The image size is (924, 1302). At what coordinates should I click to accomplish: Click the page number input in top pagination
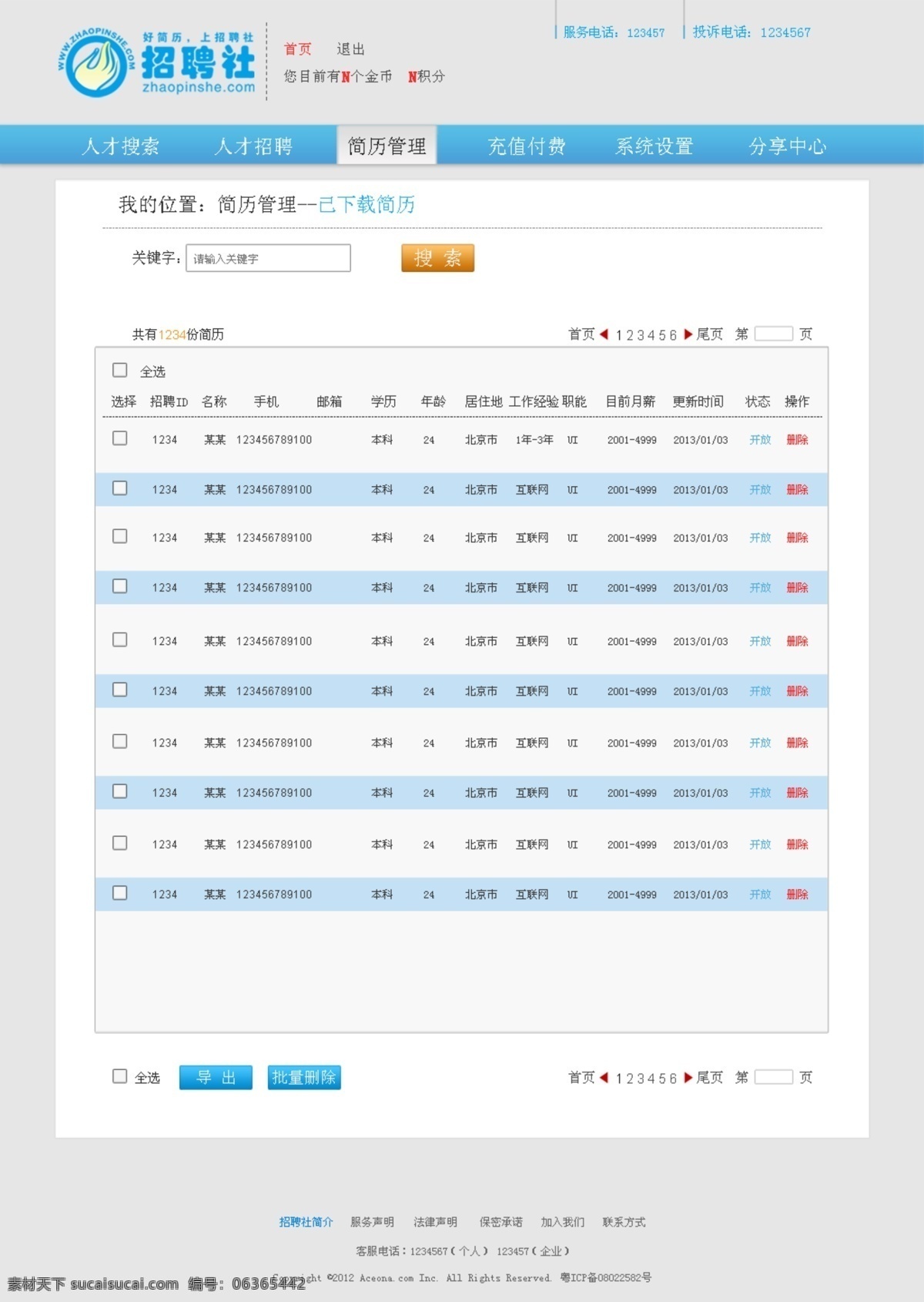pyautogui.click(x=774, y=334)
